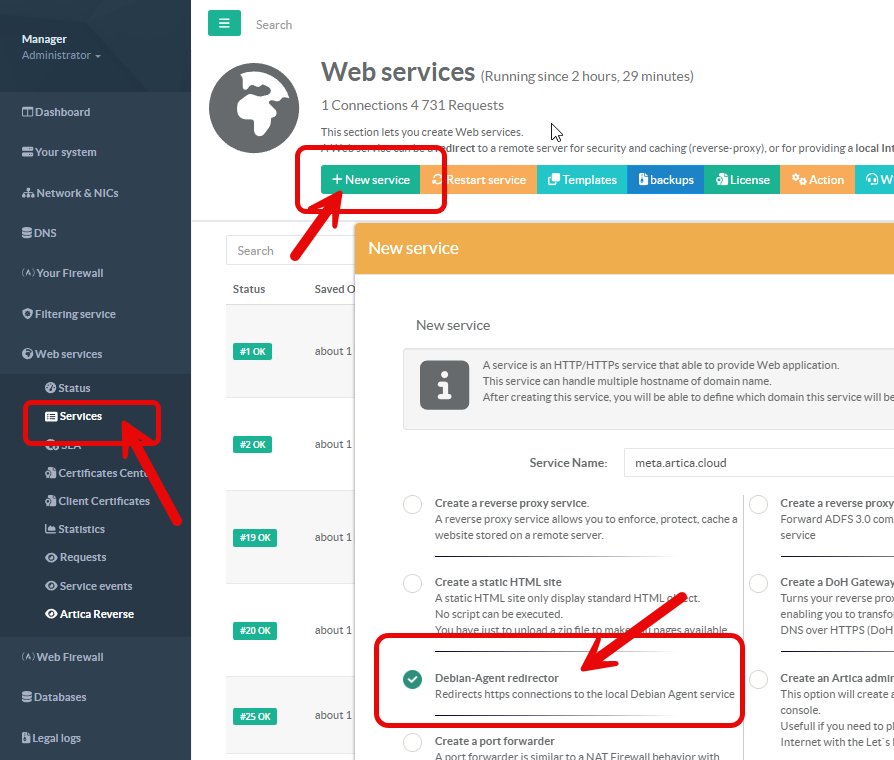Image resolution: width=894 pixels, height=760 pixels.
Task: Collapse the Web services sidebar section
Action: [68, 354]
